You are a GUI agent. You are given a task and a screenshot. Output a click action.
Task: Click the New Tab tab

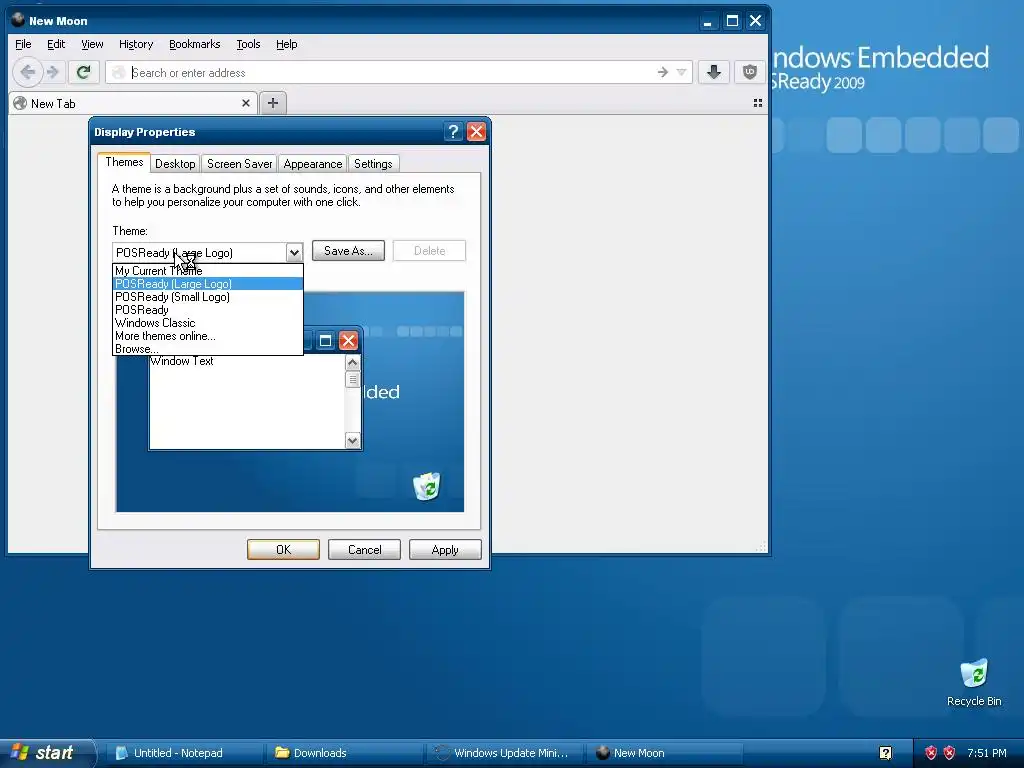click(x=134, y=103)
